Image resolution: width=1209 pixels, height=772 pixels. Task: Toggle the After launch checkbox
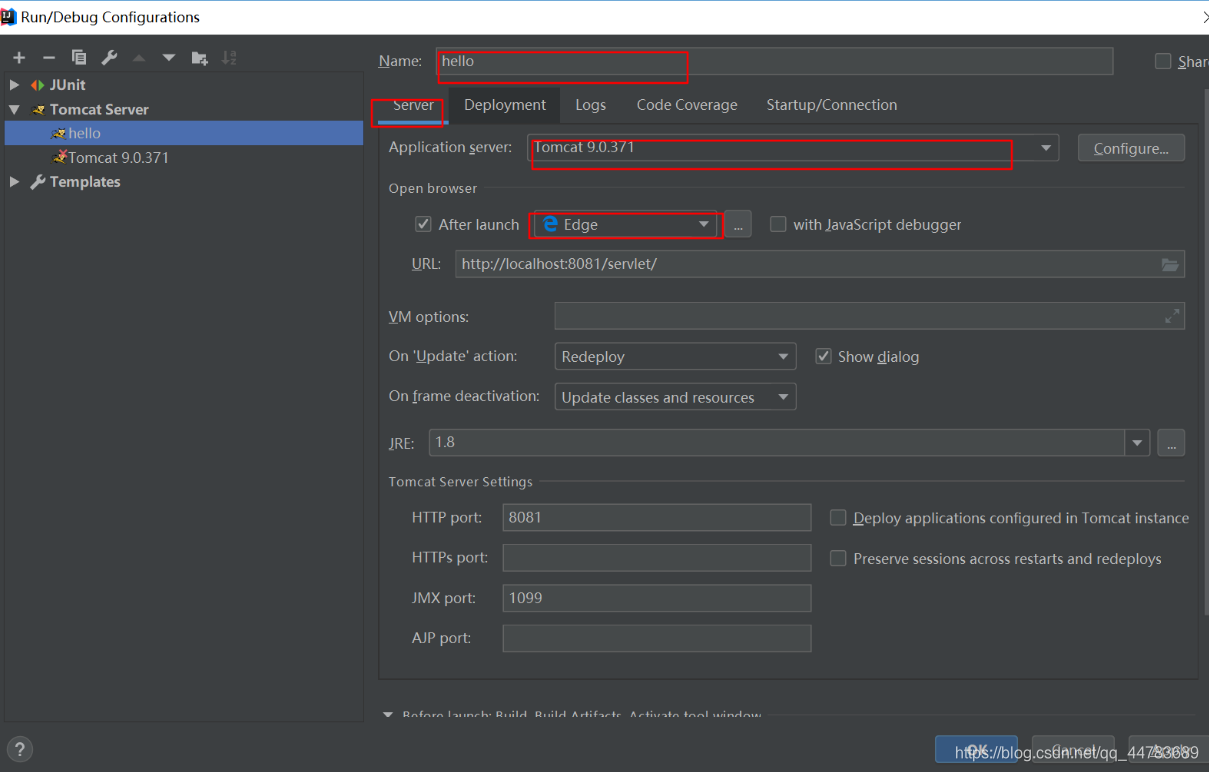(423, 225)
